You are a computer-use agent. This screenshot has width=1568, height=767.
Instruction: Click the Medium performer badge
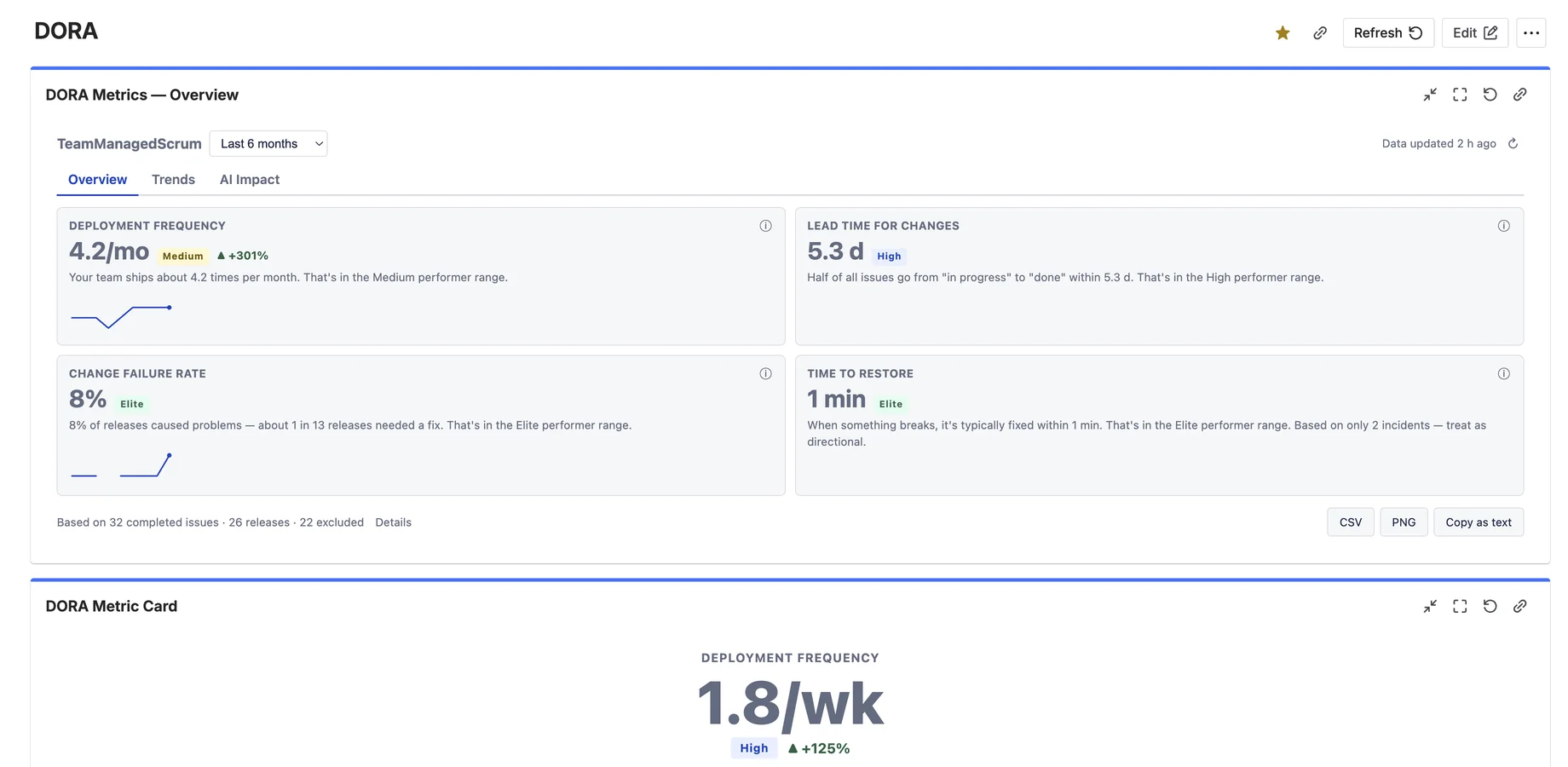(183, 256)
